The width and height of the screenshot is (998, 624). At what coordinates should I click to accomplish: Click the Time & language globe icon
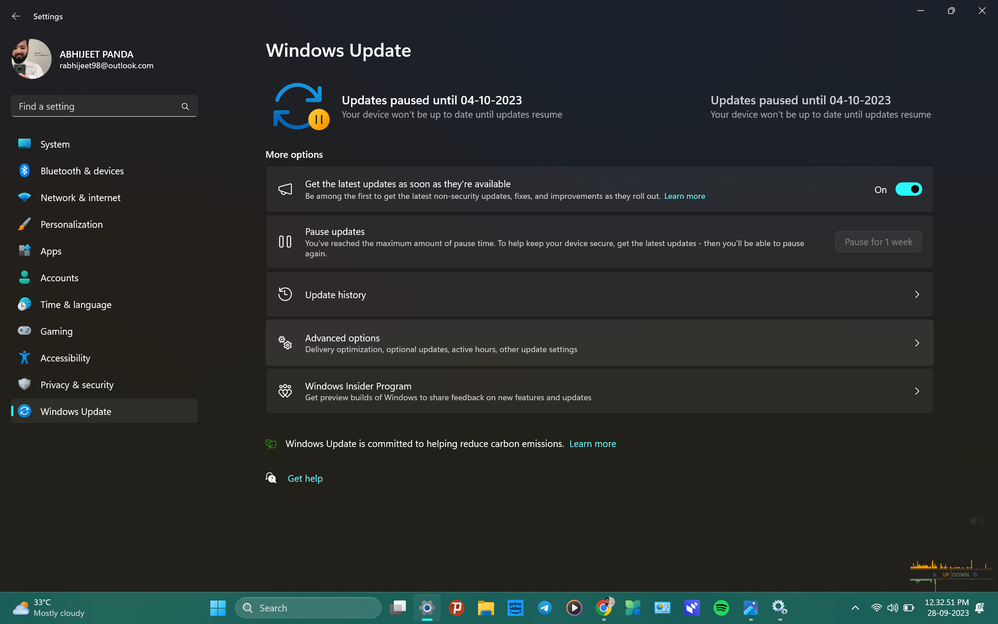24,304
